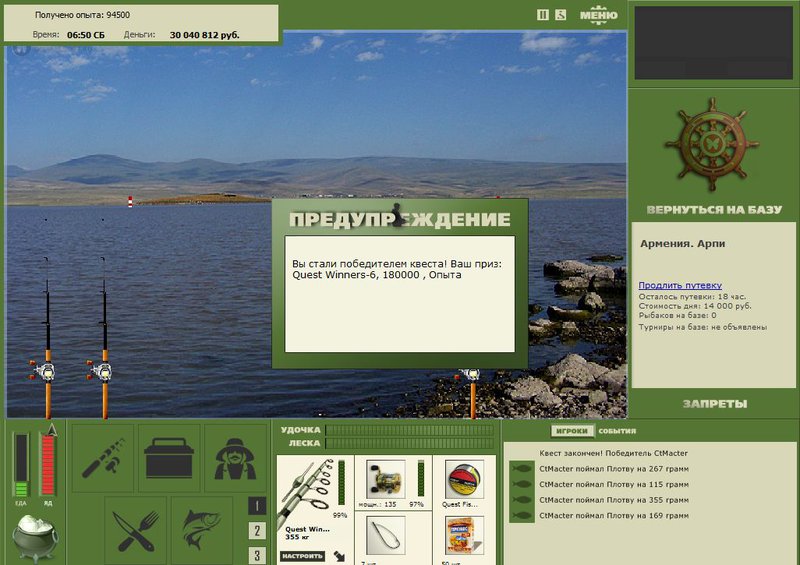
Task: Click 'Рыбаков на базе: 0'
Action: pos(678,315)
